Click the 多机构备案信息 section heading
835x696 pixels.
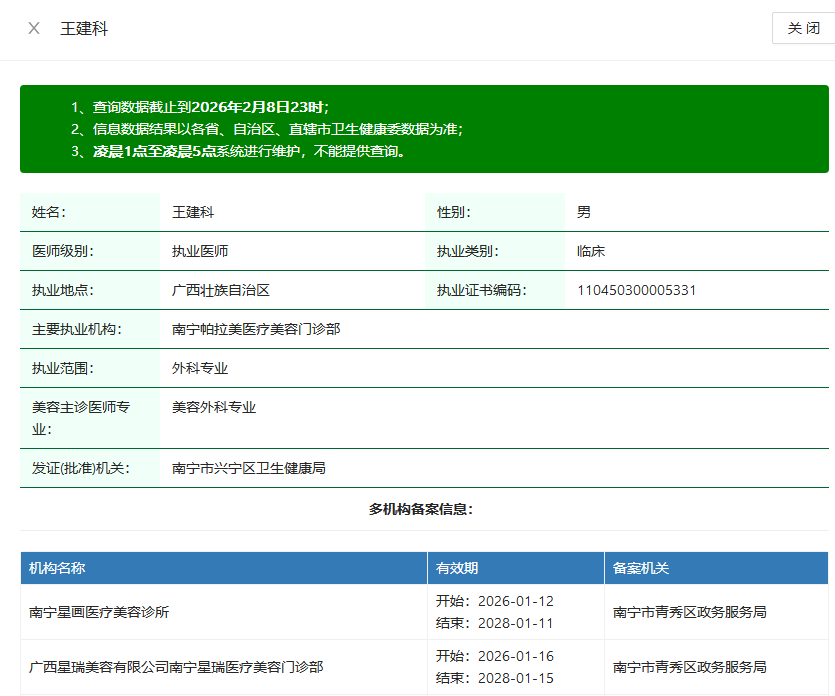tap(421, 509)
